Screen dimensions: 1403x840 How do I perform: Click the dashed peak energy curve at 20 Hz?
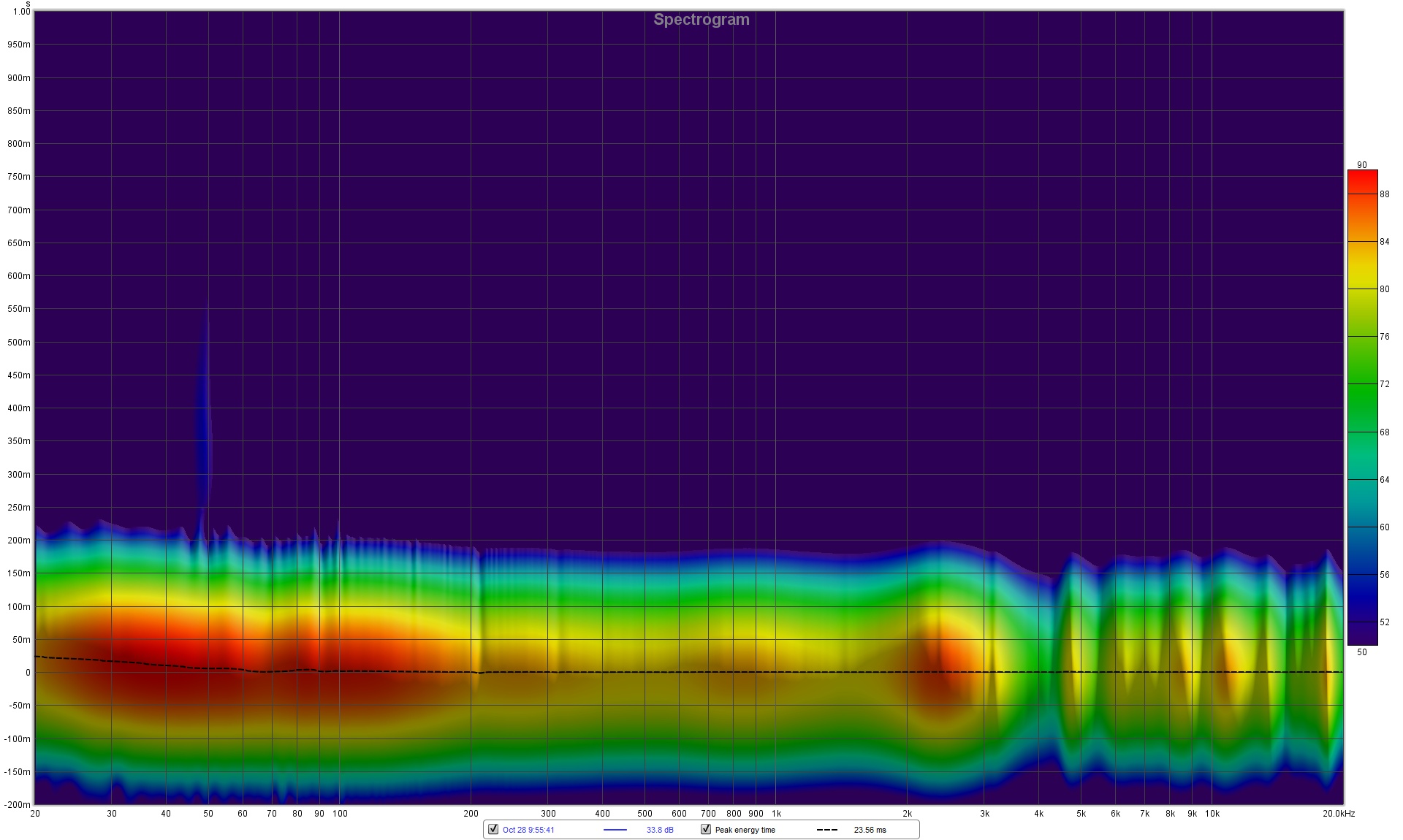pyautogui.click(x=38, y=657)
